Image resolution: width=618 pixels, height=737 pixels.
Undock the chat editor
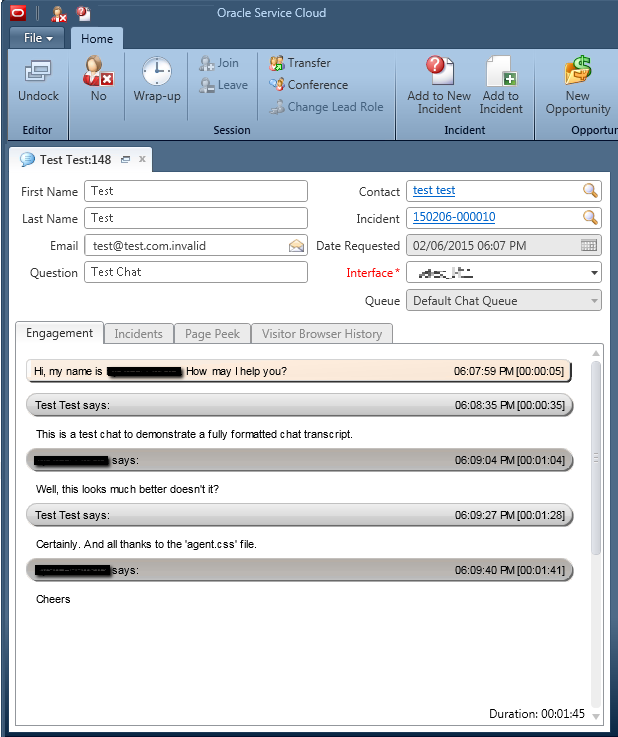click(38, 81)
